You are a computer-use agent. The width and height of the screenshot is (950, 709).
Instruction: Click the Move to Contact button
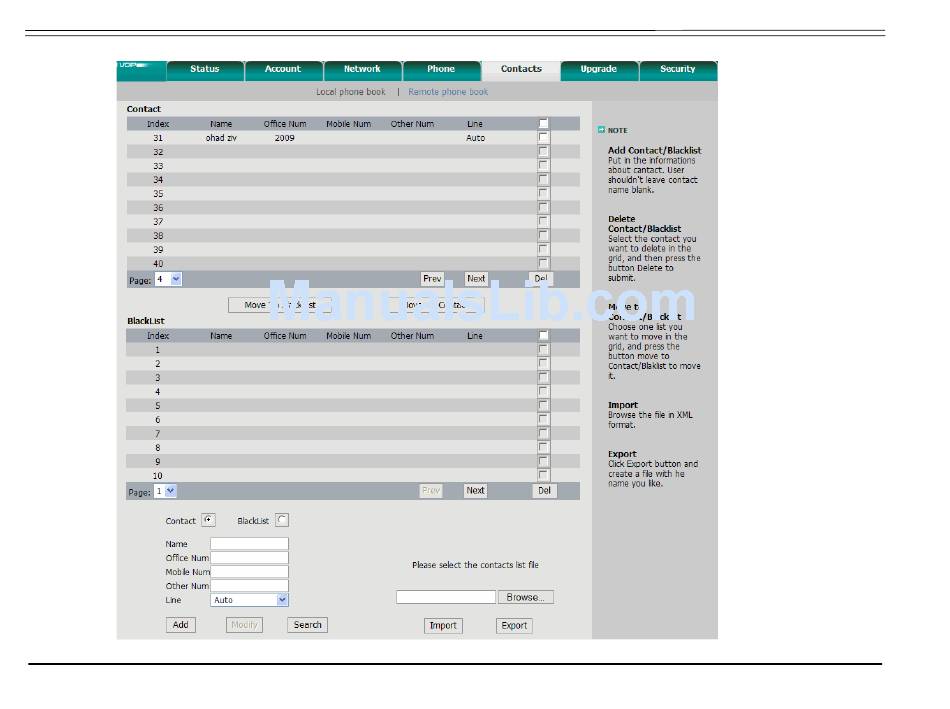tap(435, 305)
